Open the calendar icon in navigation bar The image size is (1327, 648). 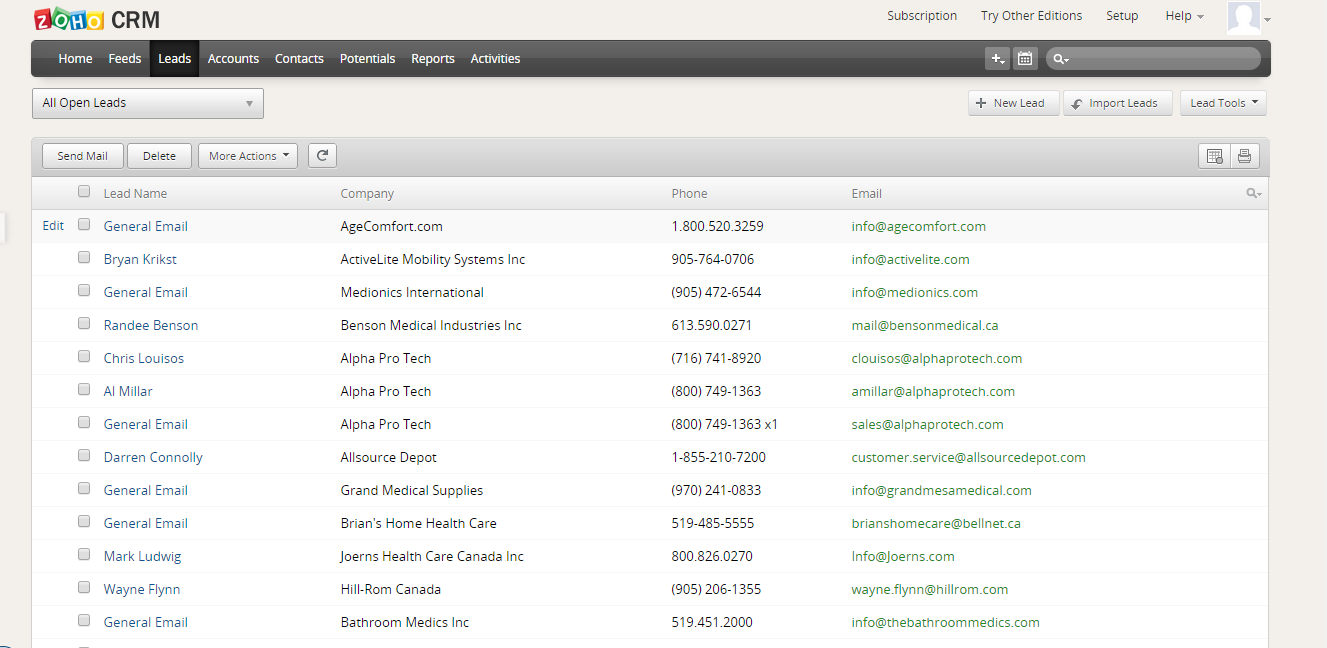coord(1025,59)
